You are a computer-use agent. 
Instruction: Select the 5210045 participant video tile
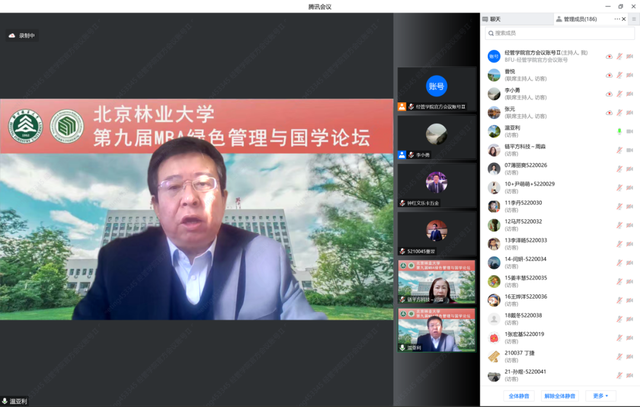coord(437,234)
